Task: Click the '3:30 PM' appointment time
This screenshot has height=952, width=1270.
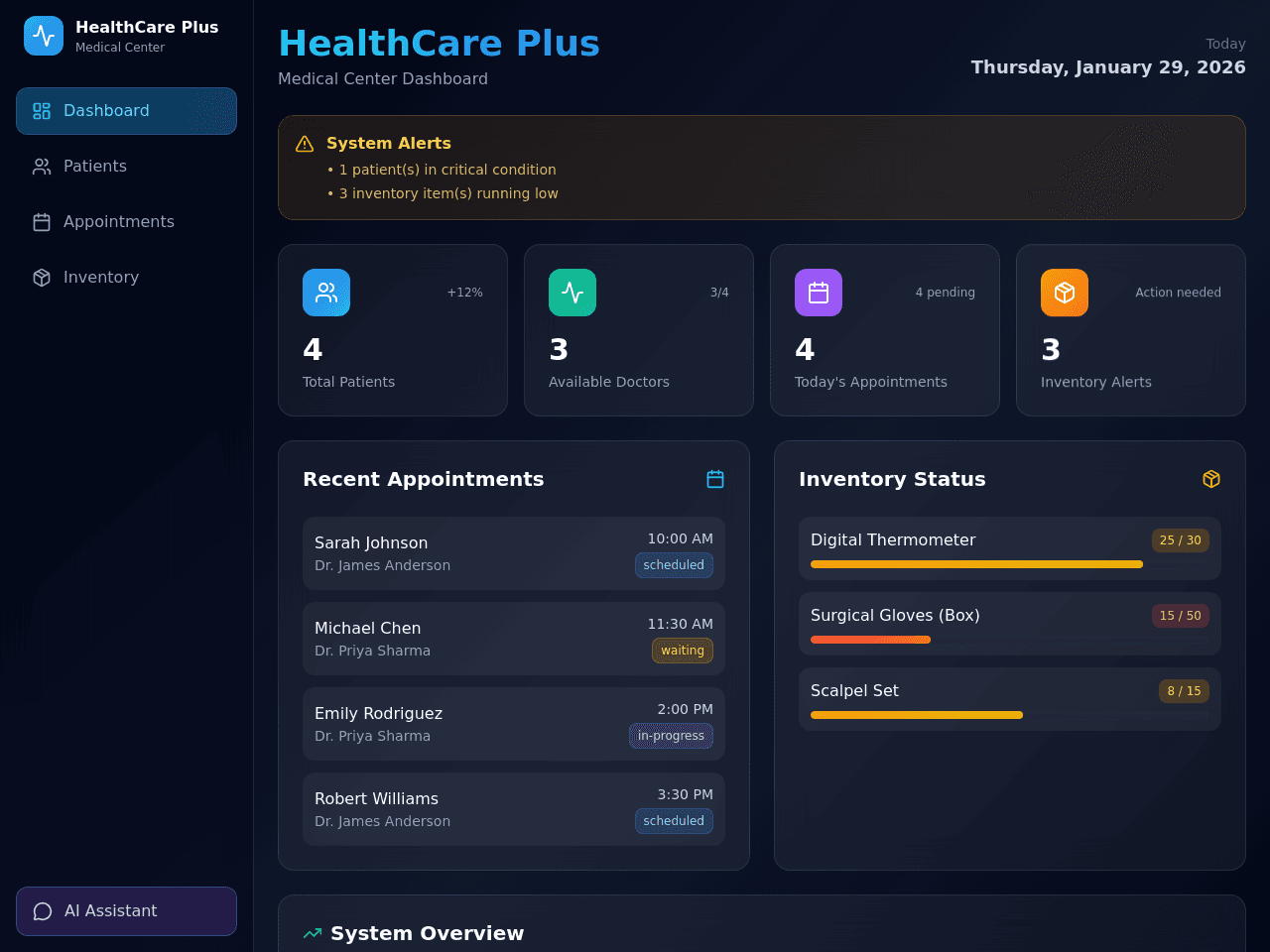Action: pos(686,794)
